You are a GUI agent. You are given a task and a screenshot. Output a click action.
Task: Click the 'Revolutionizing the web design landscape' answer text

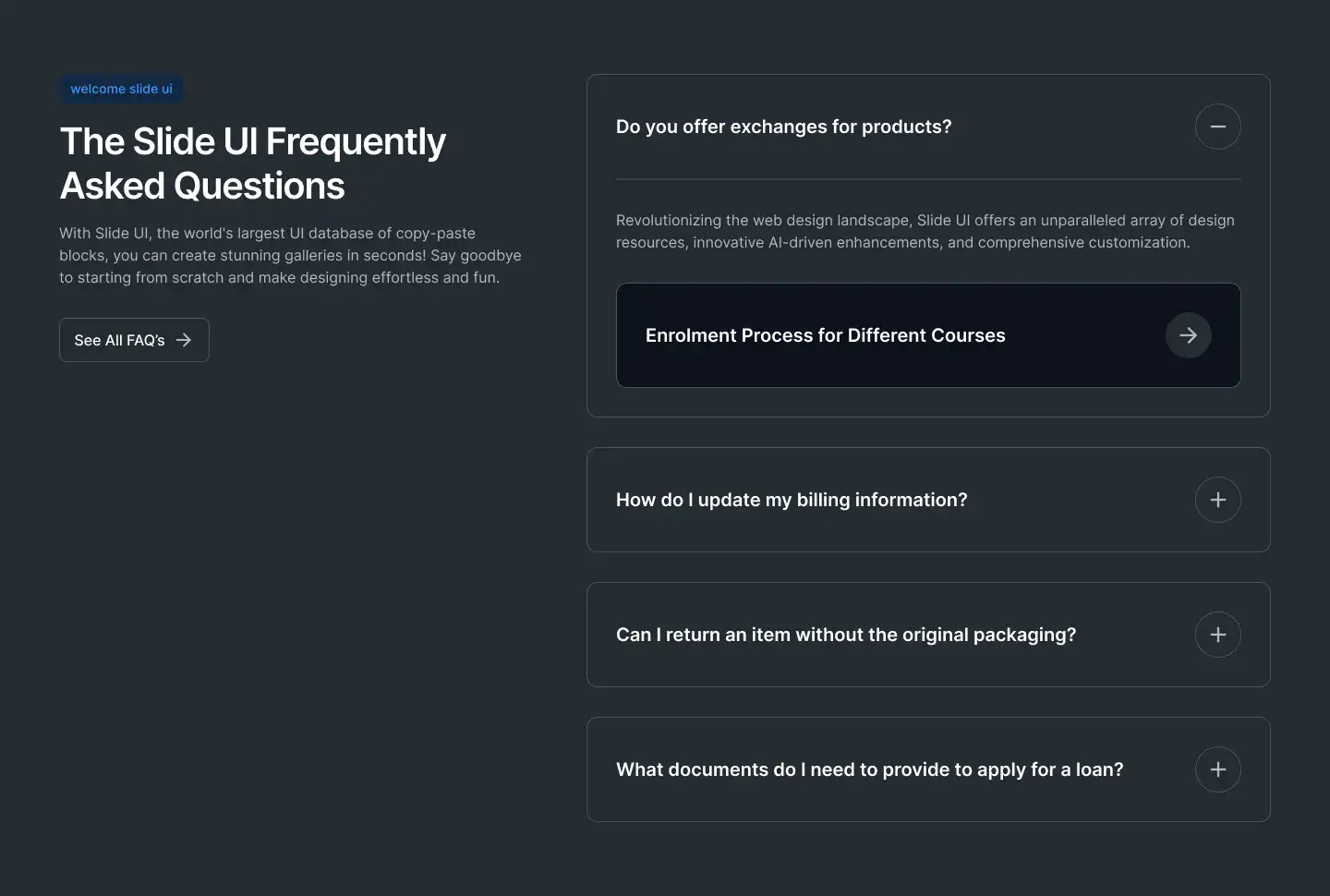(925, 231)
